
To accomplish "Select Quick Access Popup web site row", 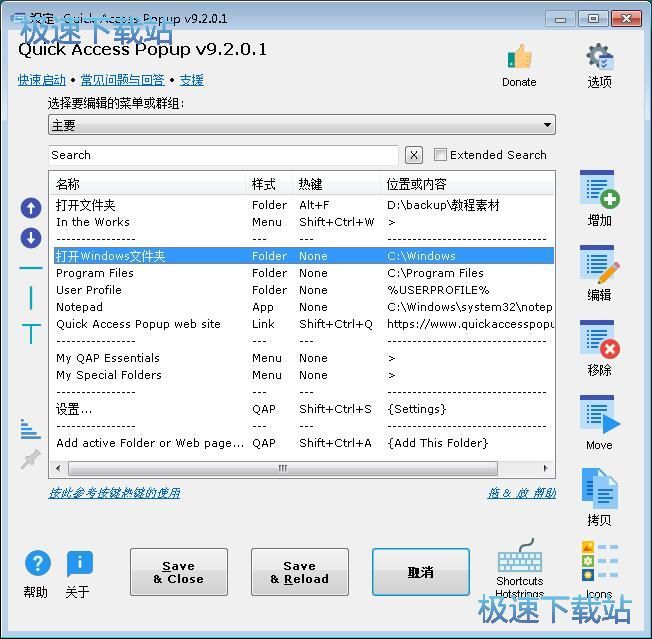I will coord(304,324).
